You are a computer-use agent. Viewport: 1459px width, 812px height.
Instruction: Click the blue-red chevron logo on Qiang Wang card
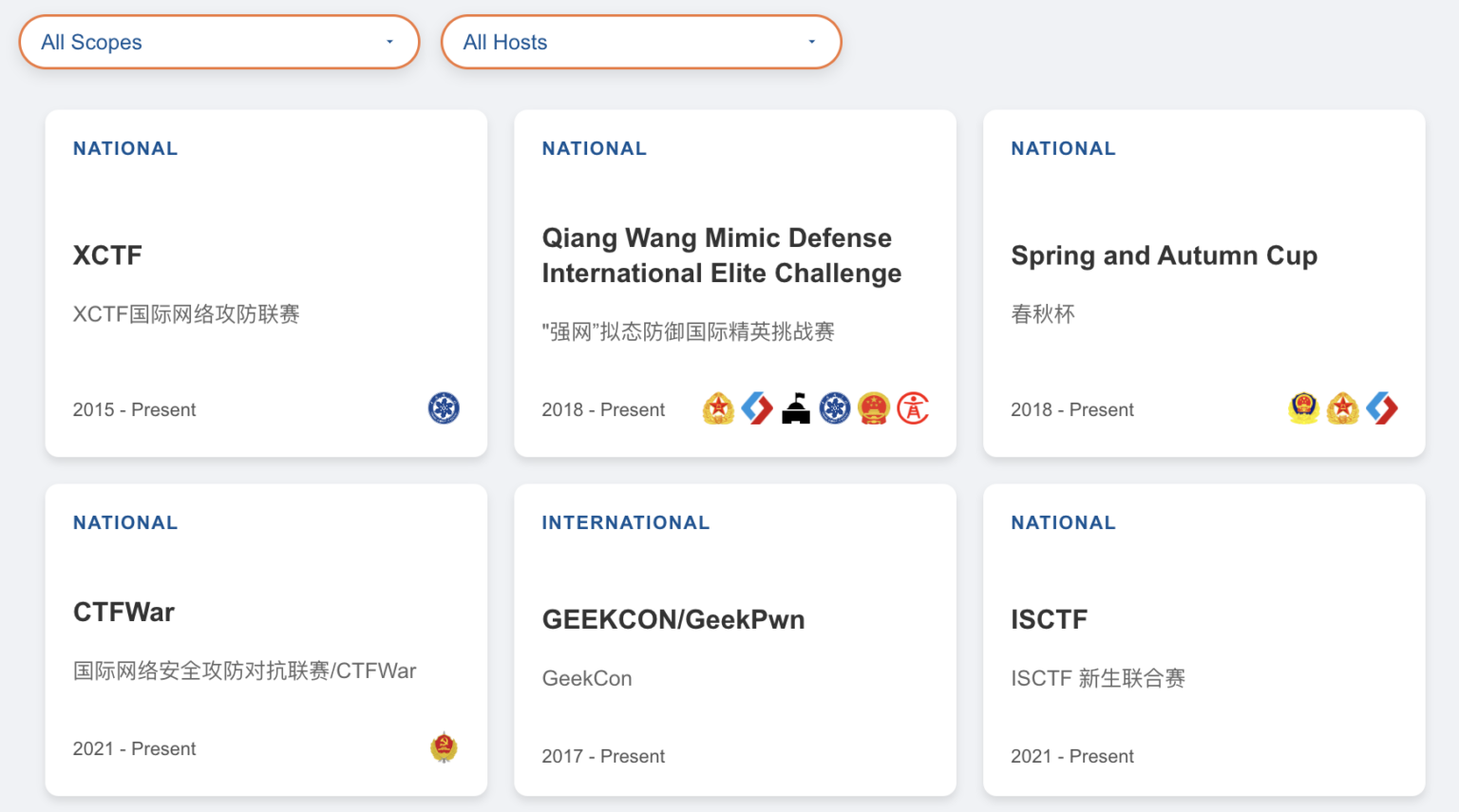757,408
